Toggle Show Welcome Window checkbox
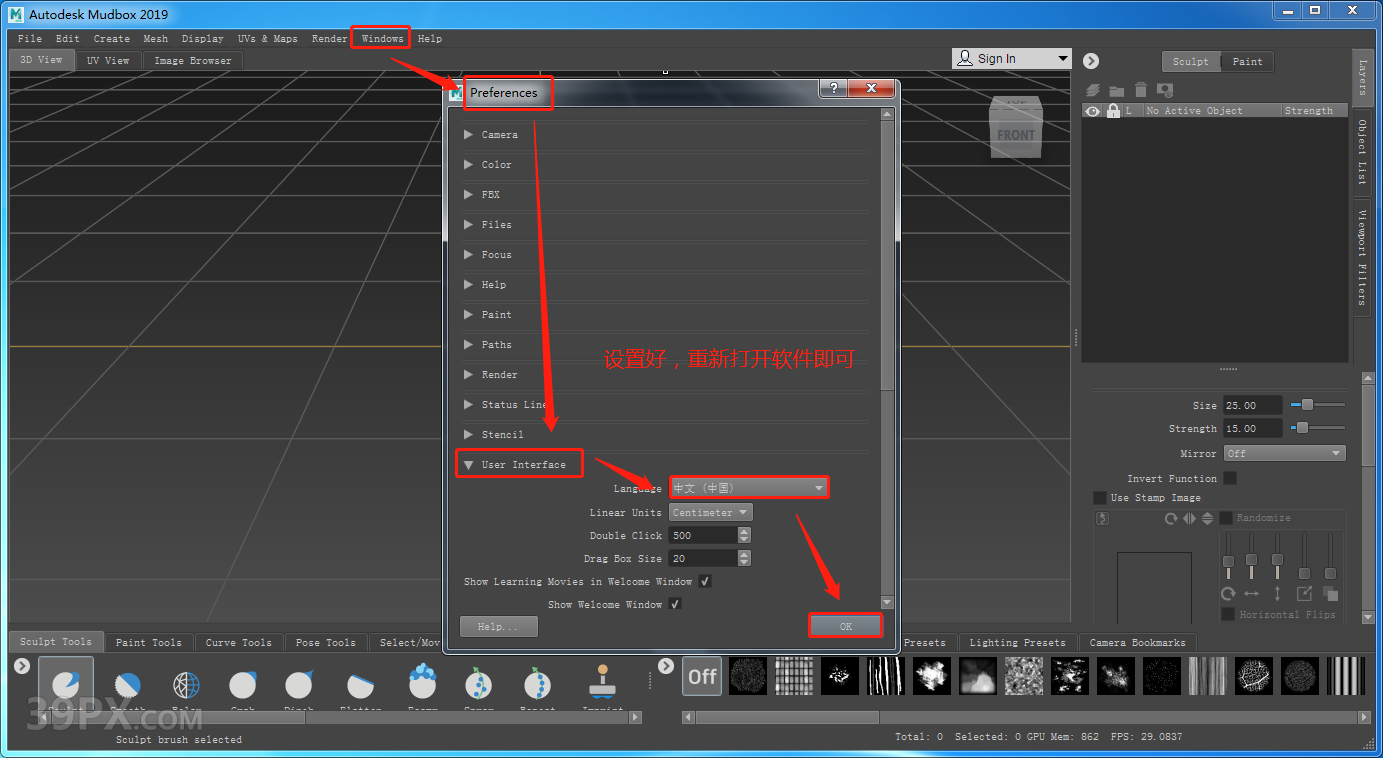The image size is (1383, 758). click(x=675, y=604)
